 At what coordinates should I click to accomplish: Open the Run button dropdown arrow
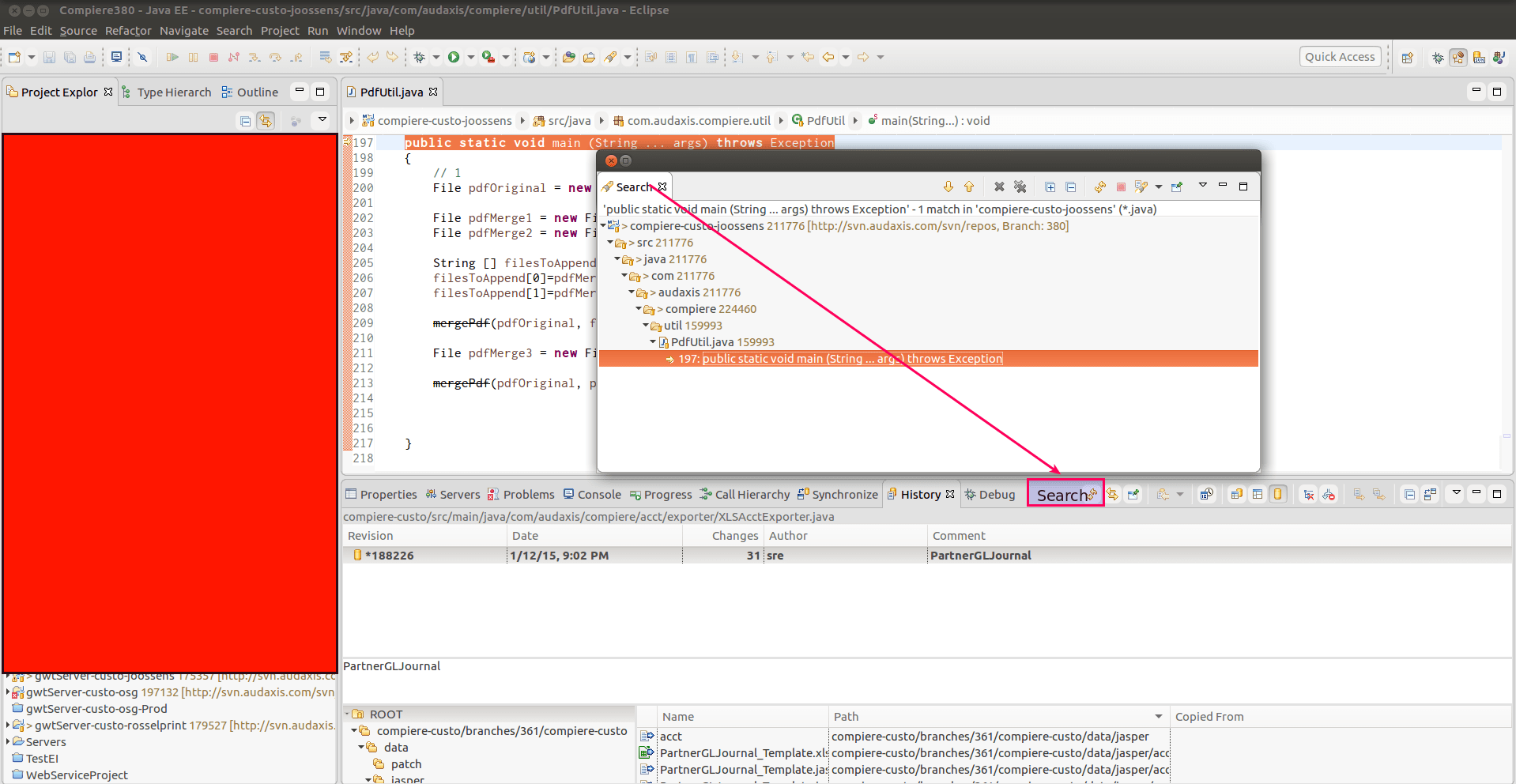[470, 57]
